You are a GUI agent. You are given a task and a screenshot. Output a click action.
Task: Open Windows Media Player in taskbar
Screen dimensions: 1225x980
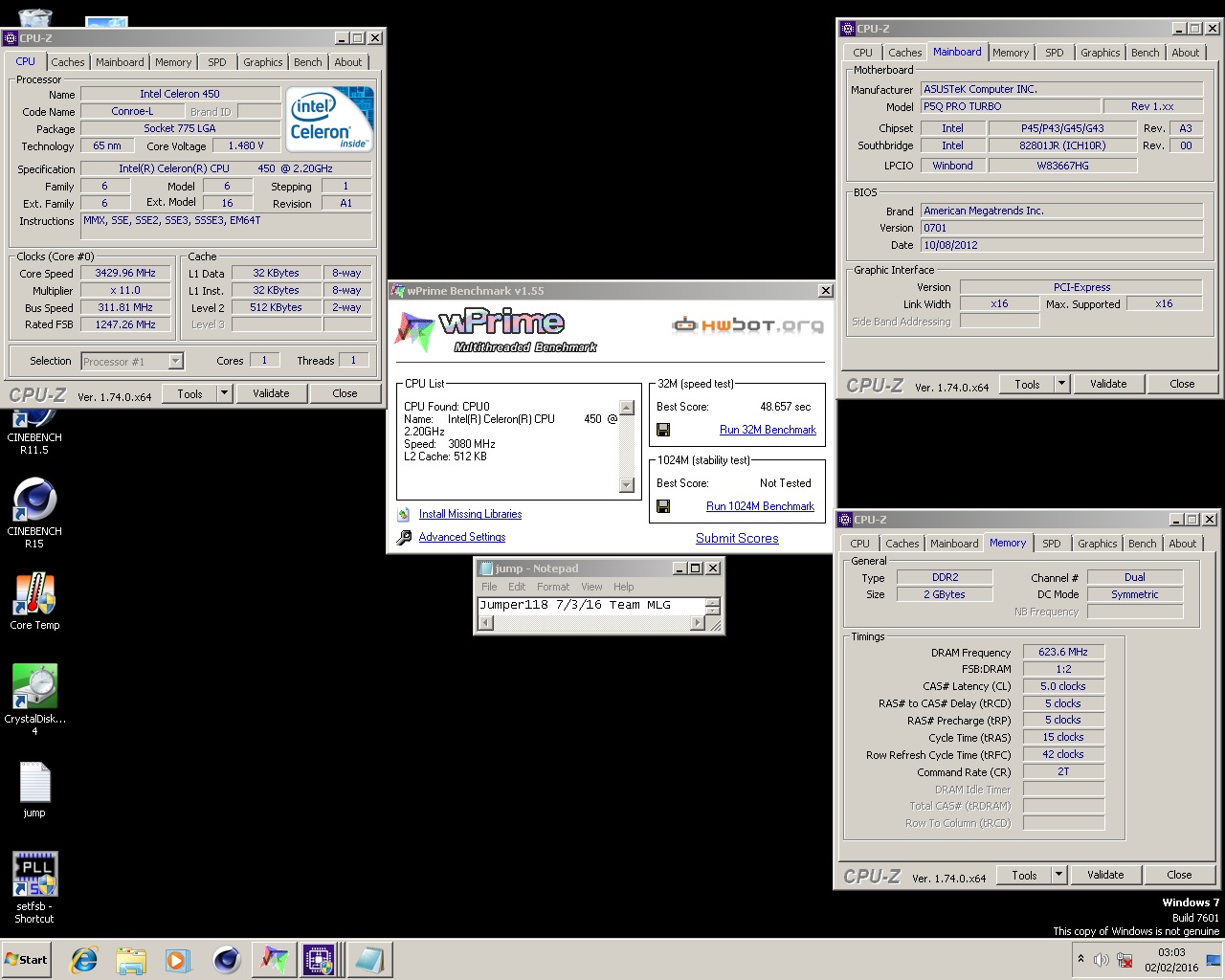[178, 960]
